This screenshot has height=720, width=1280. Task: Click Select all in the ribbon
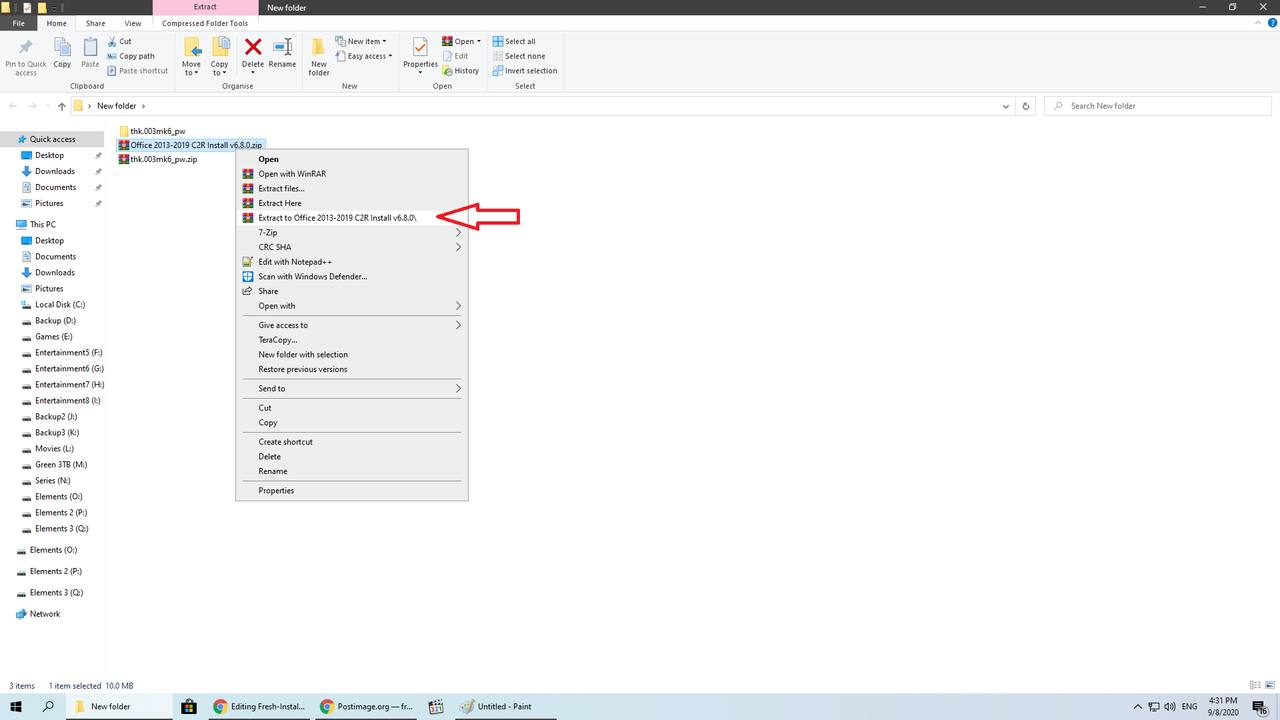tap(513, 42)
